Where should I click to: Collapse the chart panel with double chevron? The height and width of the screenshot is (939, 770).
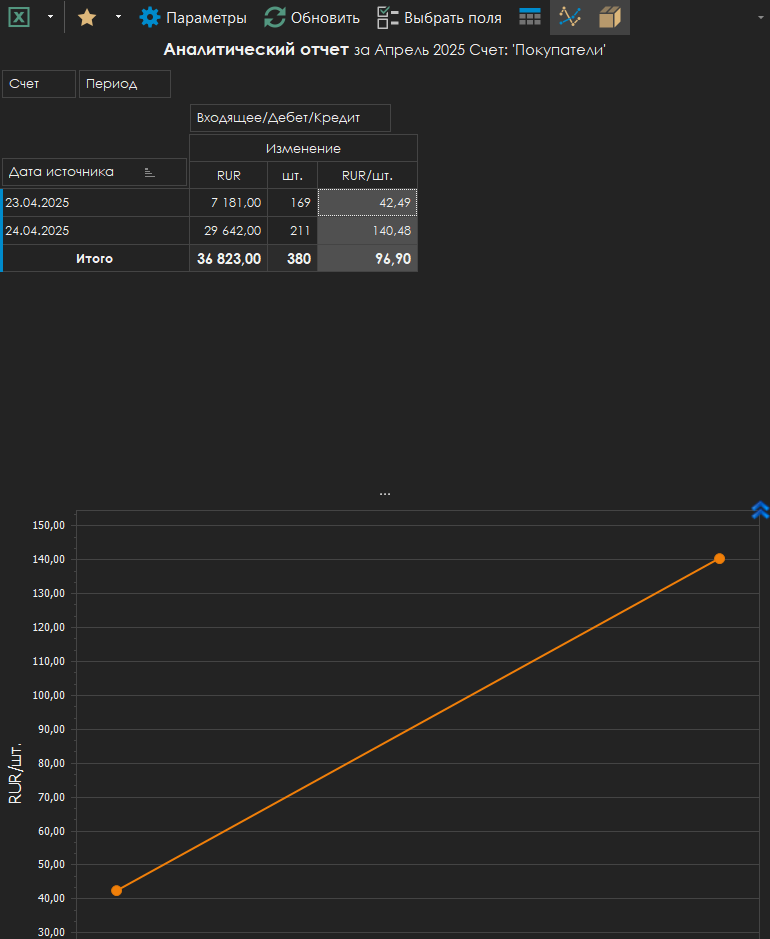coord(760,510)
